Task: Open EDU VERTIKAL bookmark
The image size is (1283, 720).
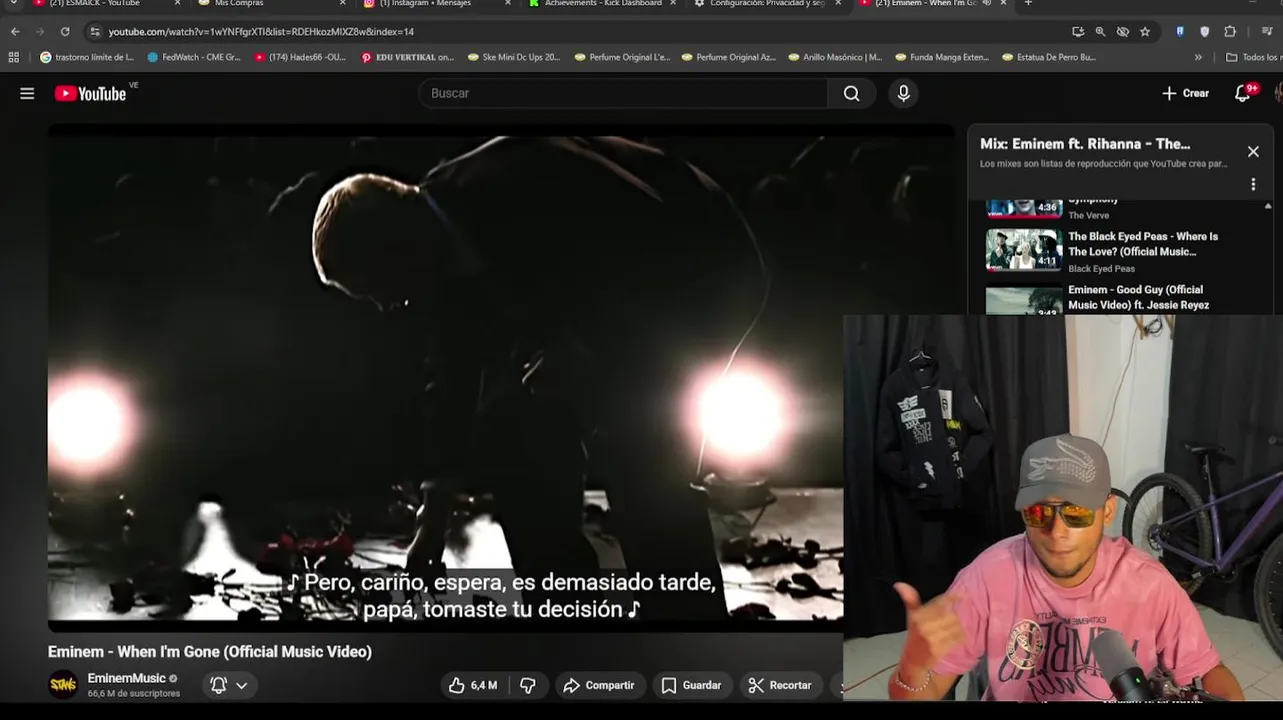Action: click(x=408, y=57)
